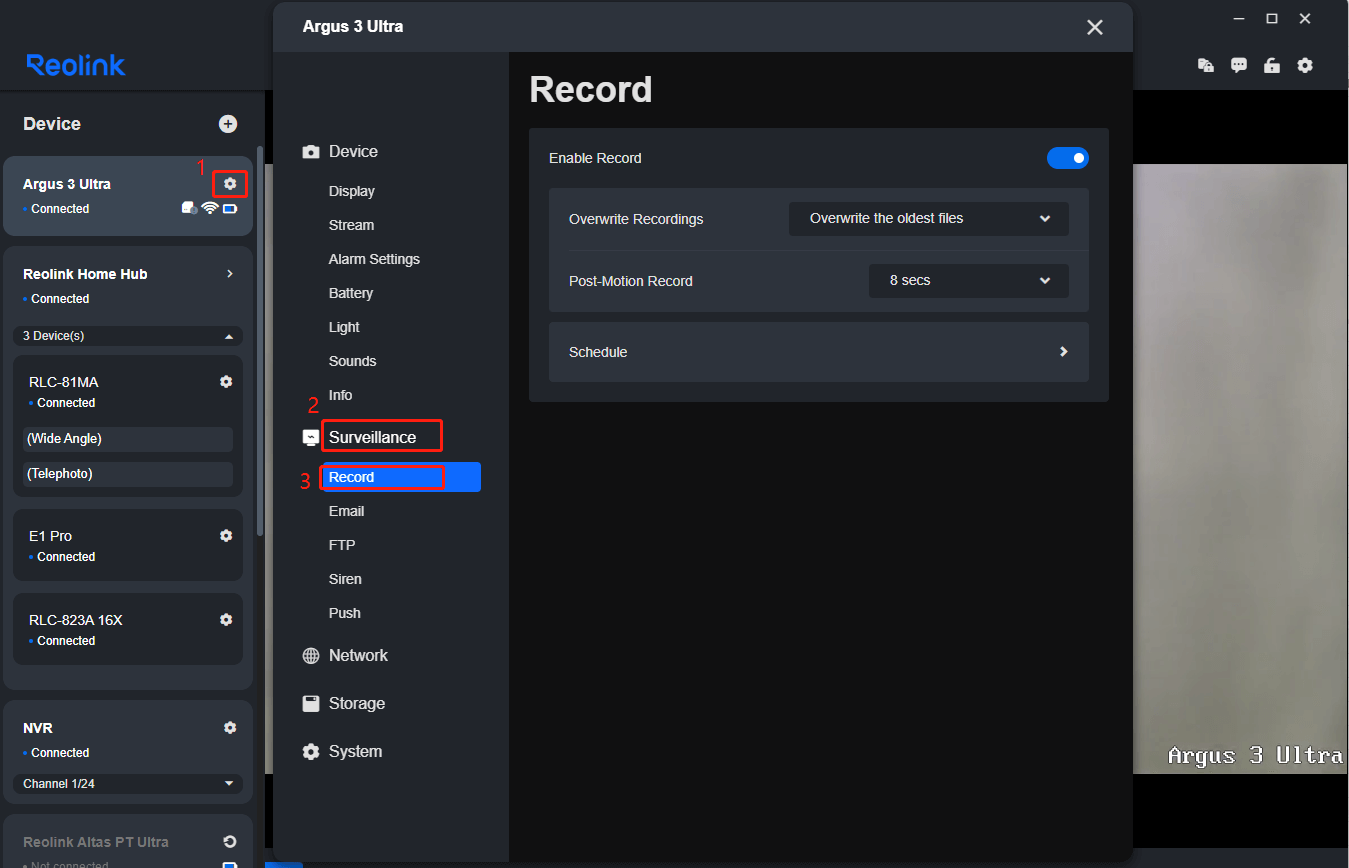The height and width of the screenshot is (868, 1349).
Task: Select RLC-81MA Wide Angle channel
Action: [128, 439]
